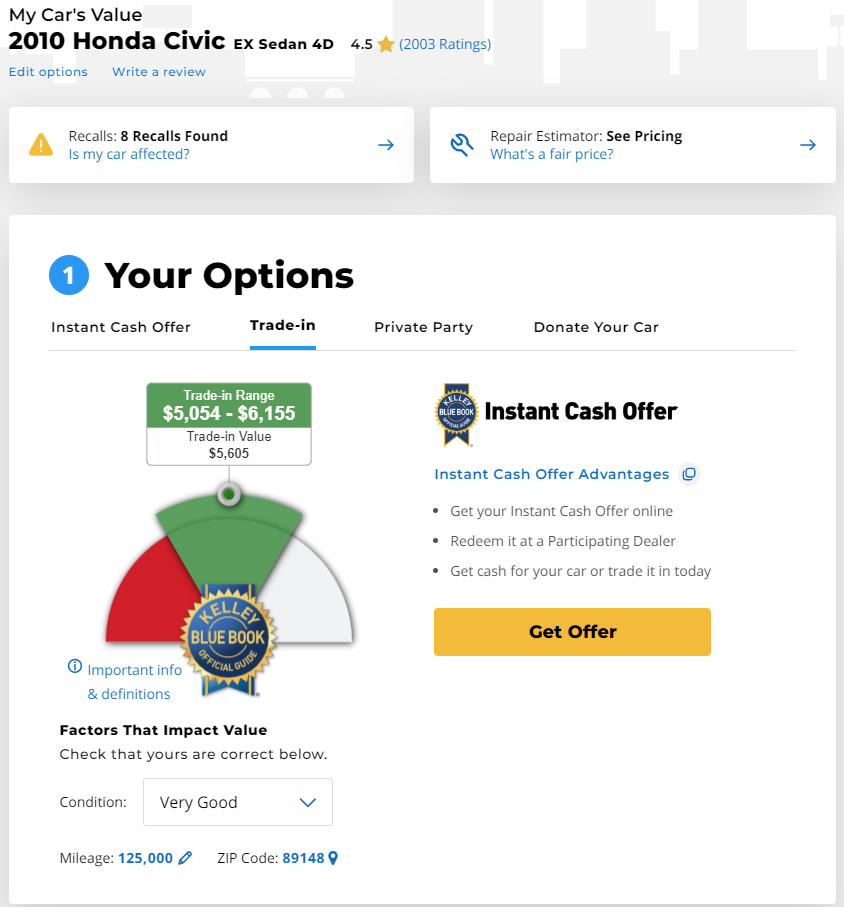844x907 pixels.
Task: Click the copy icon beside Instant Cash Offer Advantages
Action: [x=688, y=474]
